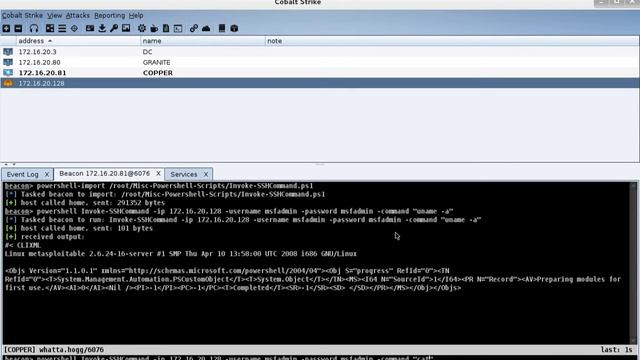Open the Help menu

click(x=136, y=16)
